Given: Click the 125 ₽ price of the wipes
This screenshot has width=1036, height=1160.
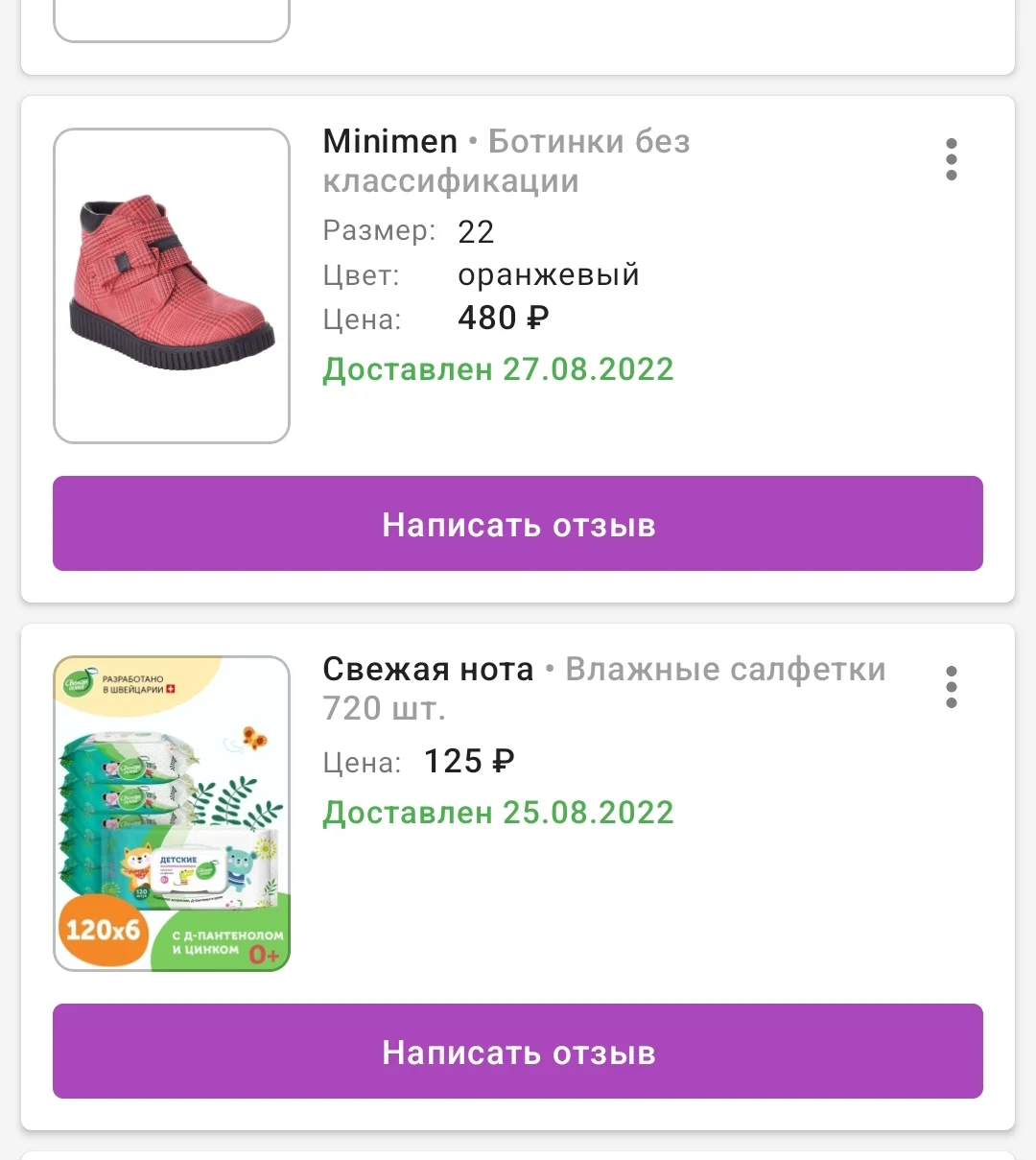Looking at the screenshot, I should 469,761.
